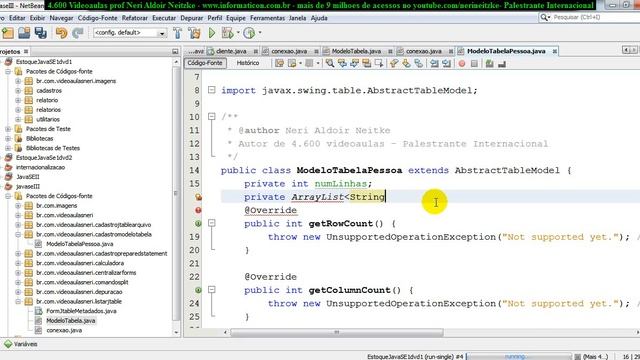
Task: Switch the editor to Histórico view
Action: [248, 63]
